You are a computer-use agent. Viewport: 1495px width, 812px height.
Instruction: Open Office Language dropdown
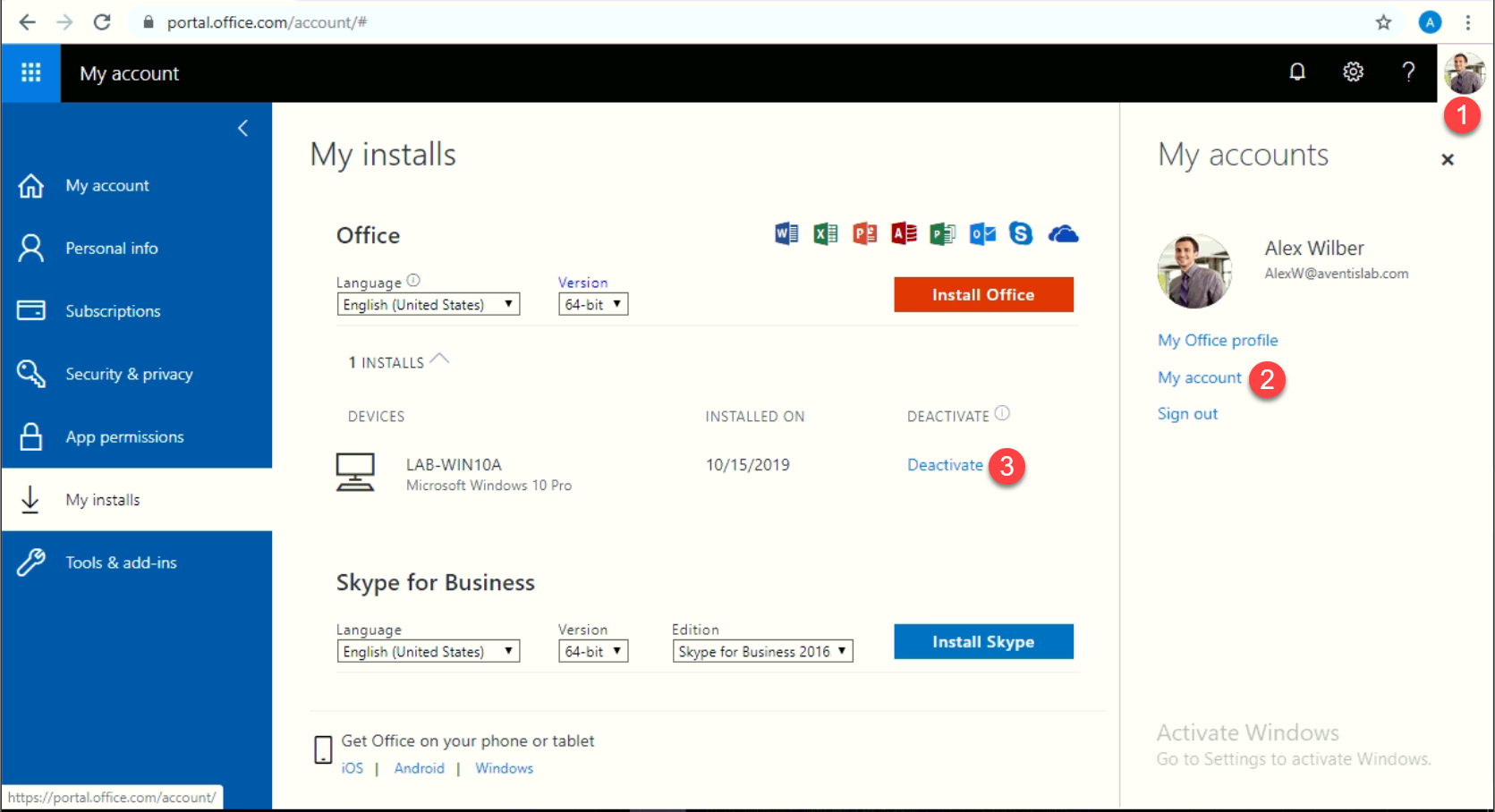(428, 304)
